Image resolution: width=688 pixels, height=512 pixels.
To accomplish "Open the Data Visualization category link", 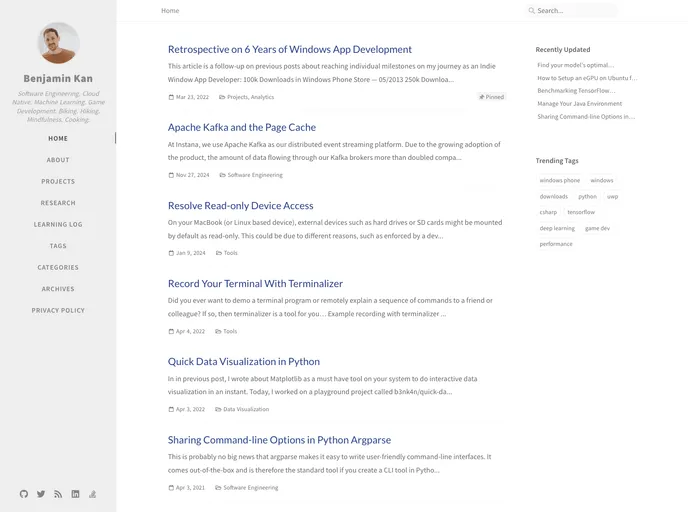I will tap(245, 409).
